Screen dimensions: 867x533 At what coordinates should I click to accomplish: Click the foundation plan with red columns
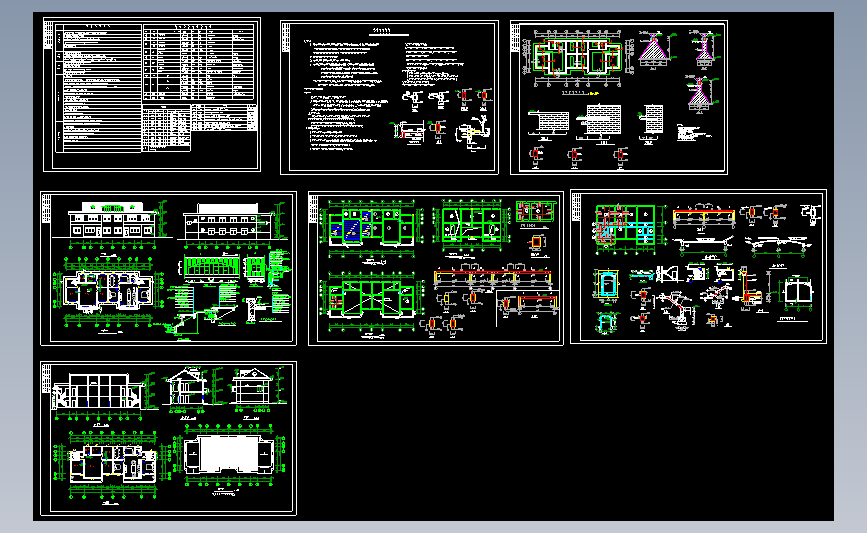(x=578, y=57)
